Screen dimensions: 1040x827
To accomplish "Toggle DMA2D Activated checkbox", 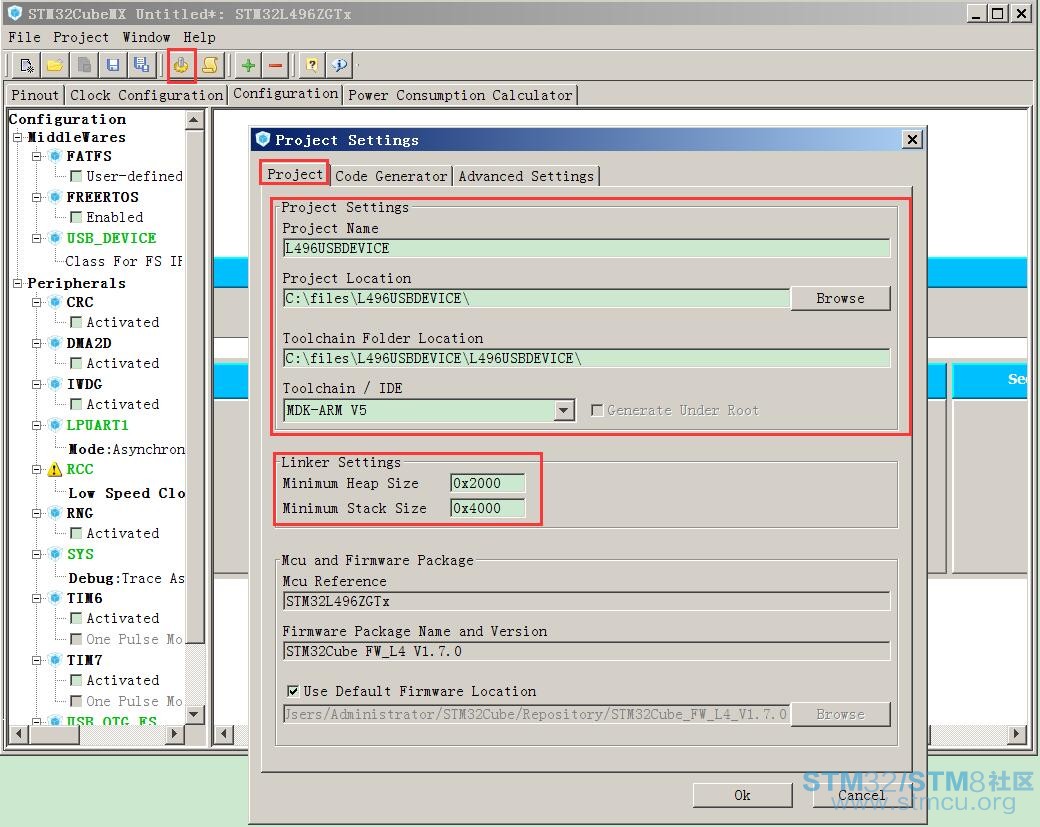I will click(x=76, y=363).
